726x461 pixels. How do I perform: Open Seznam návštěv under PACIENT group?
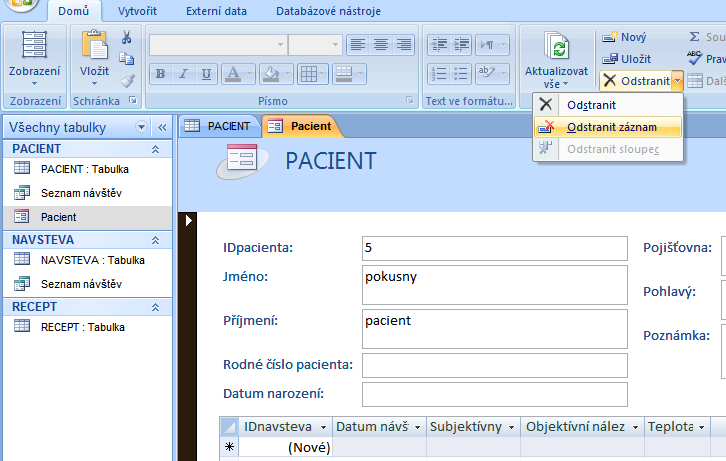coord(88,193)
